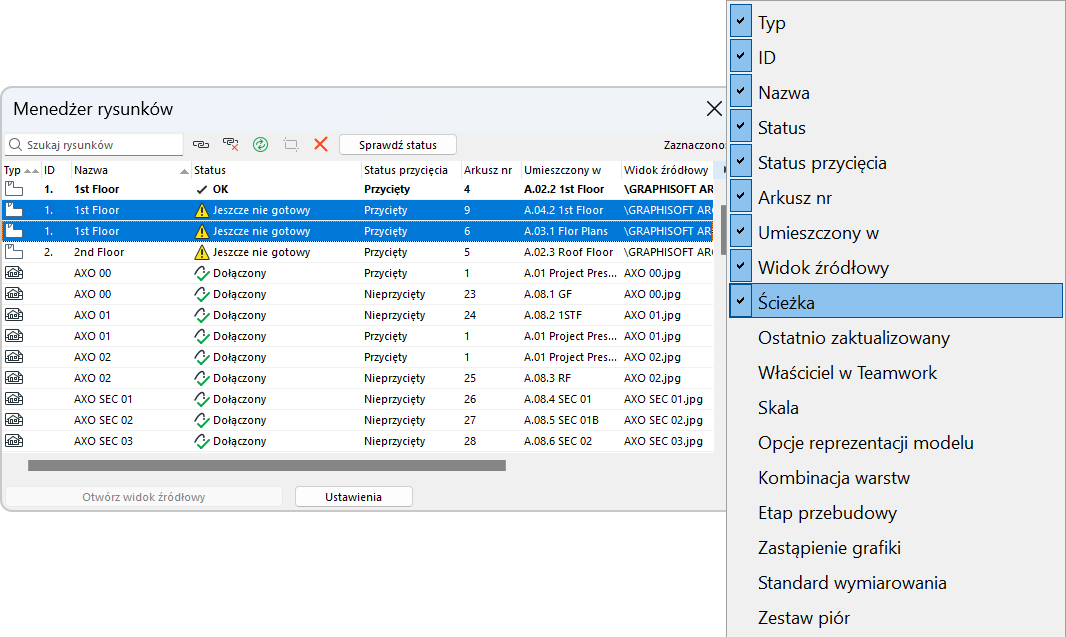Click the image type icon for AXO SEC 03
This screenshot has width=1066, height=637.
[x=14, y=441]
